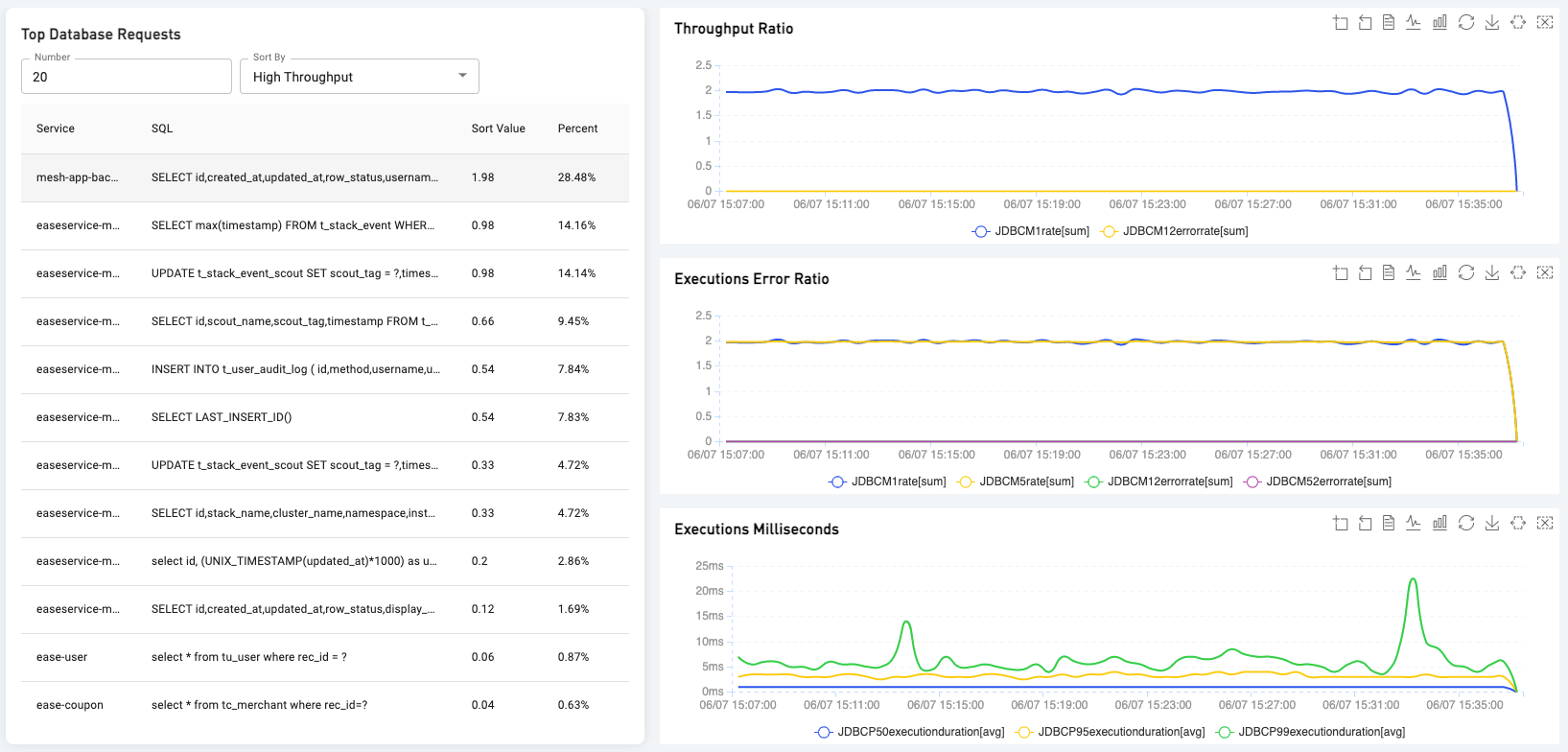Download Executions Error Ratio chart image
The width and height of the screenshot is (1568, 752).
1492,272
